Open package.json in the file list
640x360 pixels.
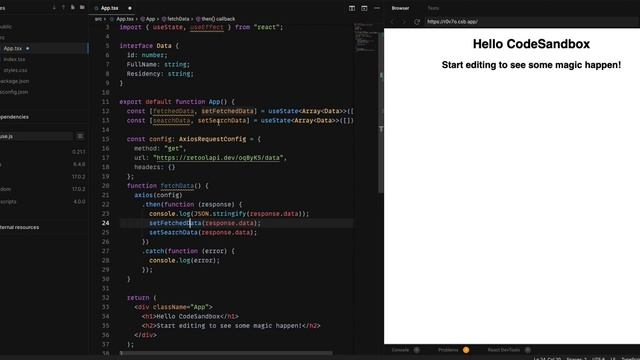[15, 81]
